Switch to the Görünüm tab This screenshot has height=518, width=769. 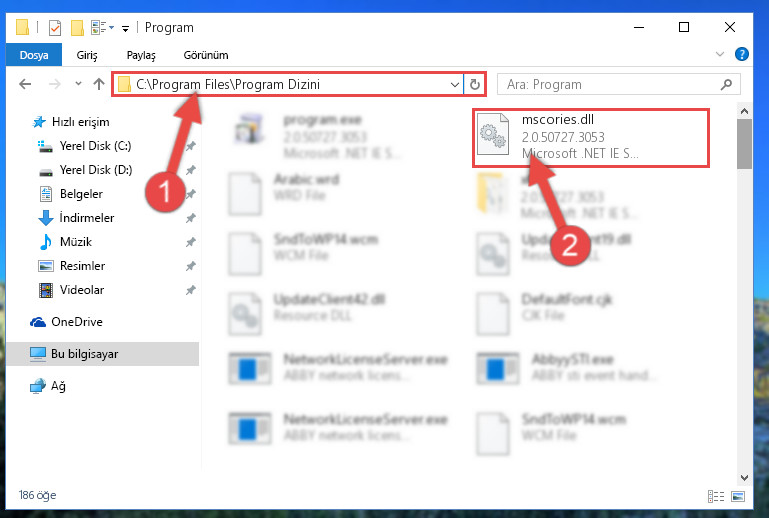pyautogui.click(x=206, y=55)
